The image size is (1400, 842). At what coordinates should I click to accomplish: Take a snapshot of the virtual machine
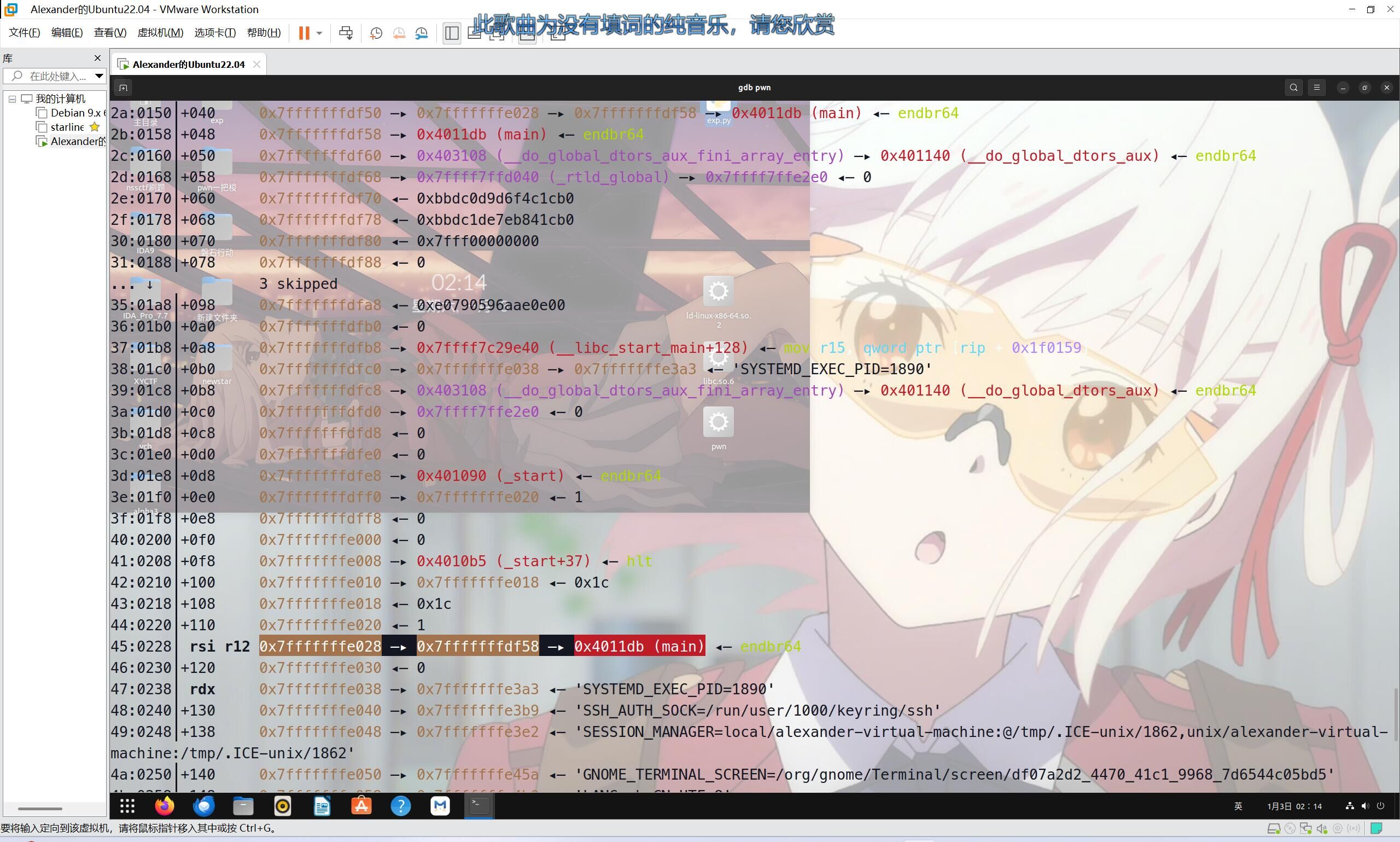[x=376, y=33]
